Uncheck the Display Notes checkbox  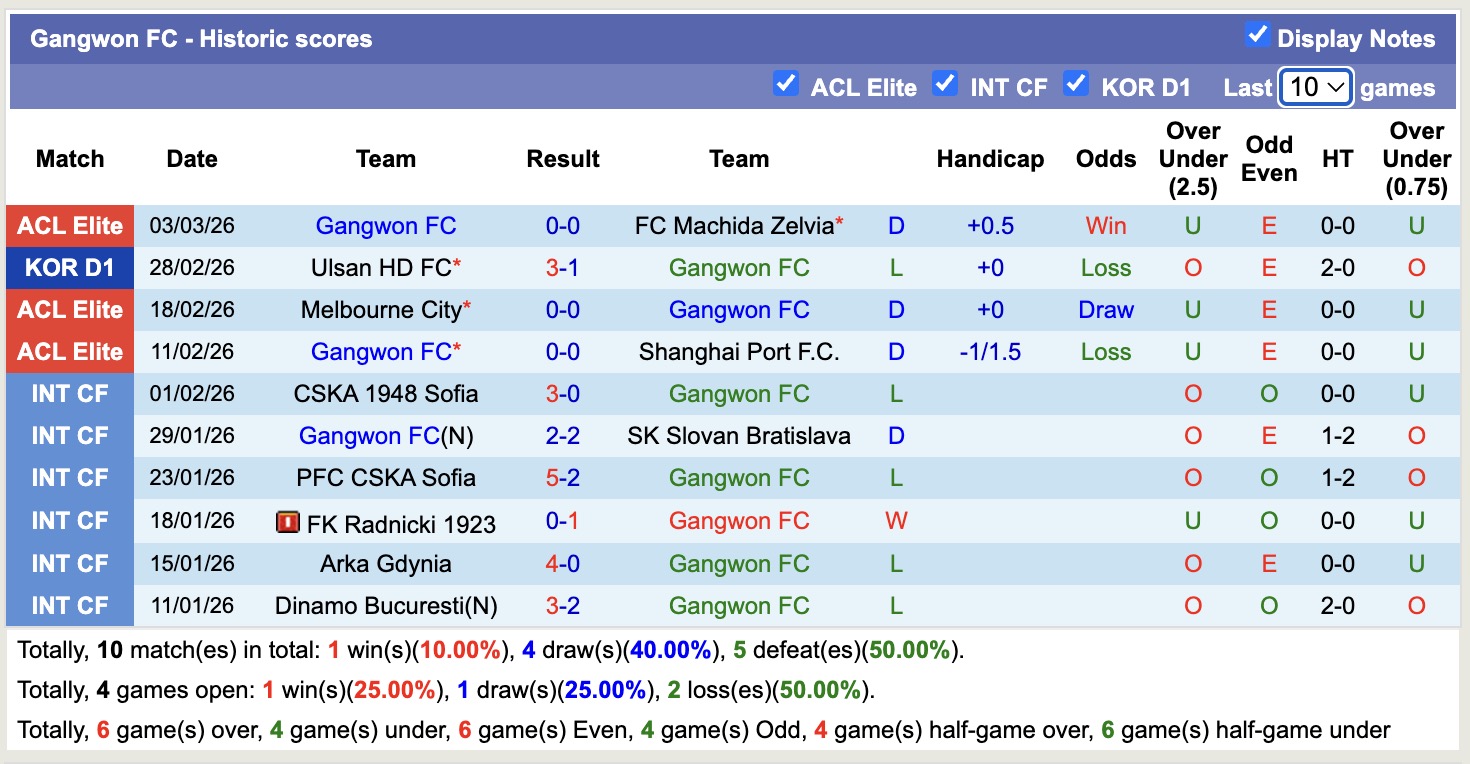pos(1256,33)
